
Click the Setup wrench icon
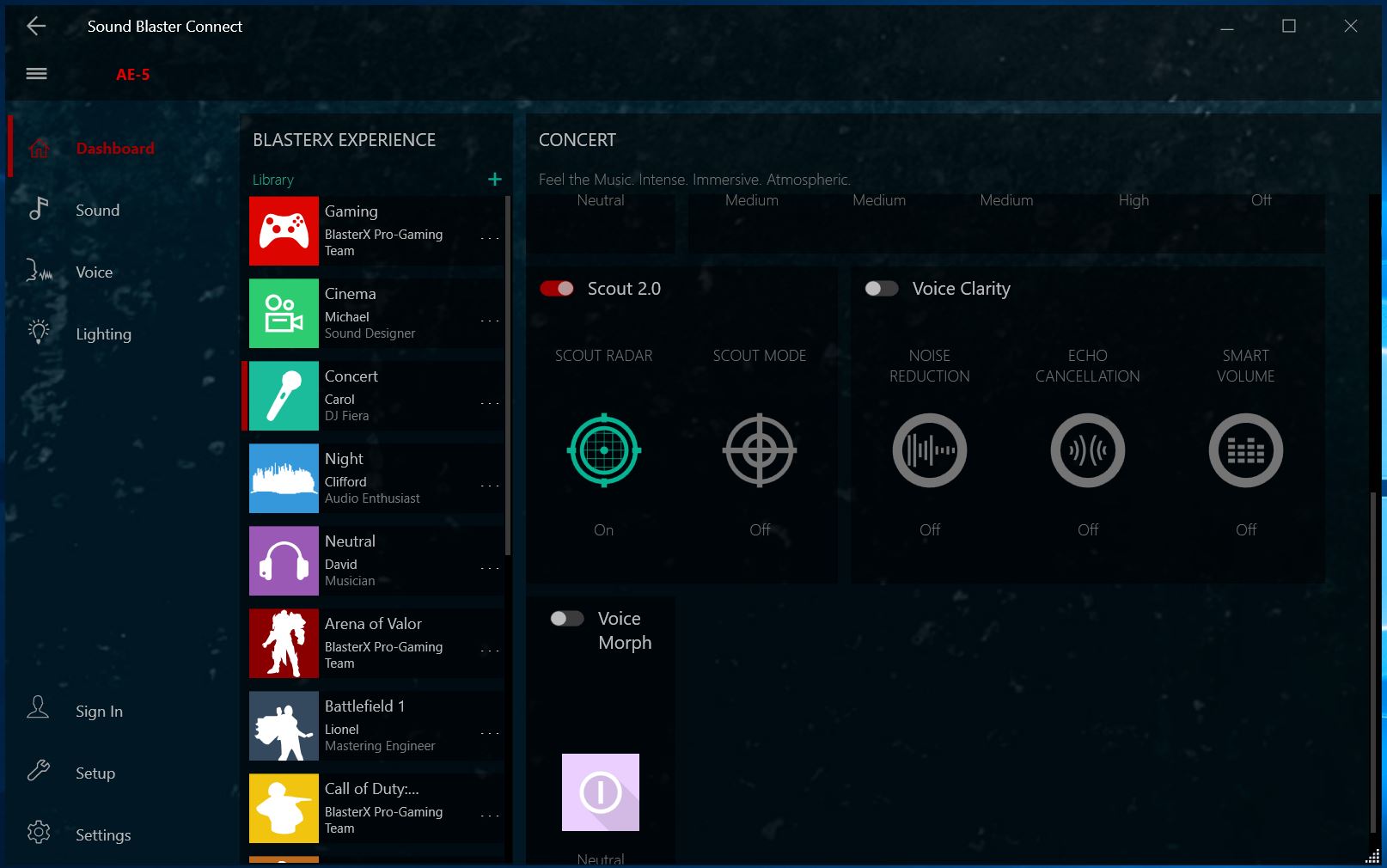pos(39,772)
